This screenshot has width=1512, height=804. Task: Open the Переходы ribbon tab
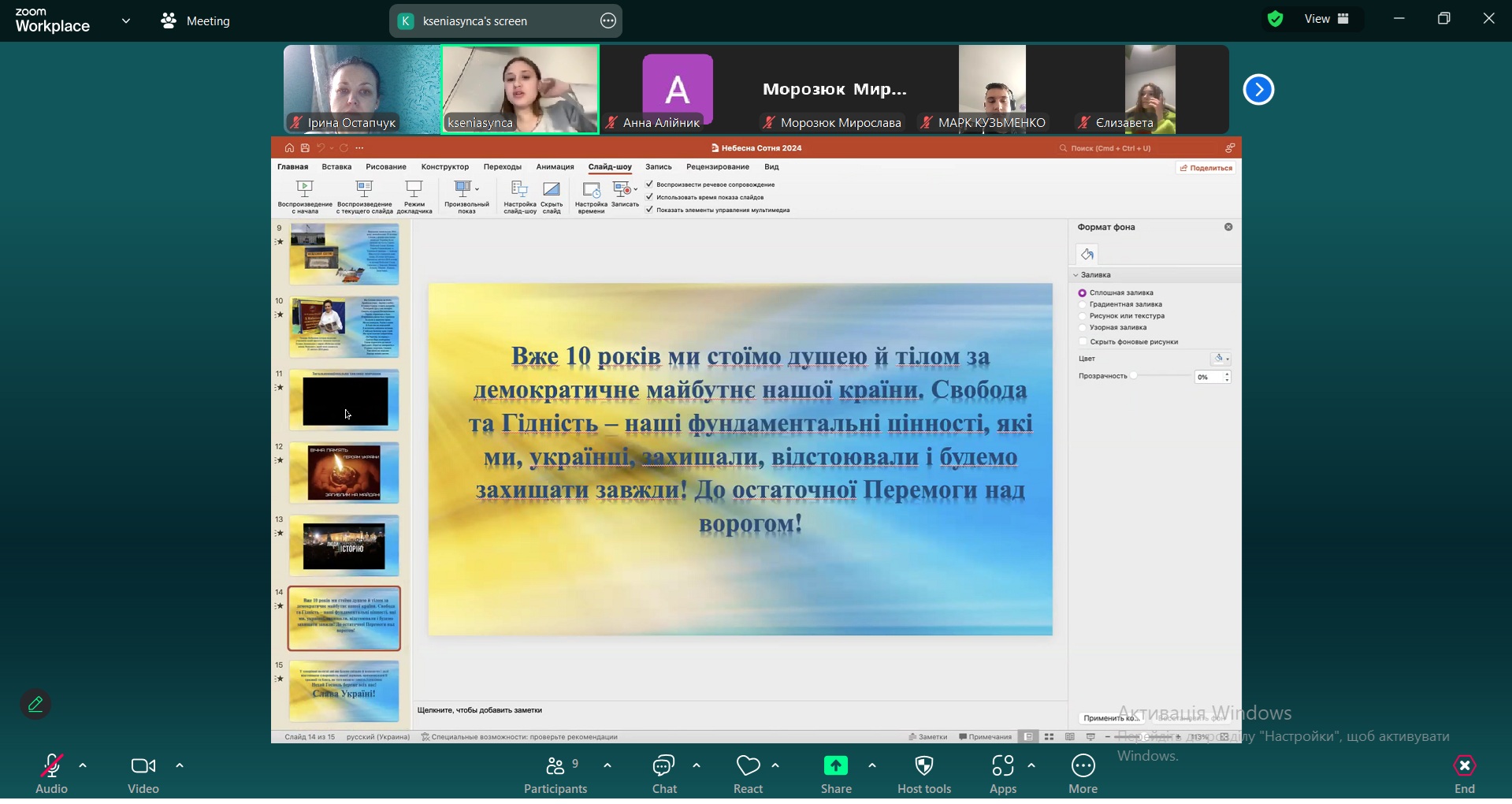[503, 168]
